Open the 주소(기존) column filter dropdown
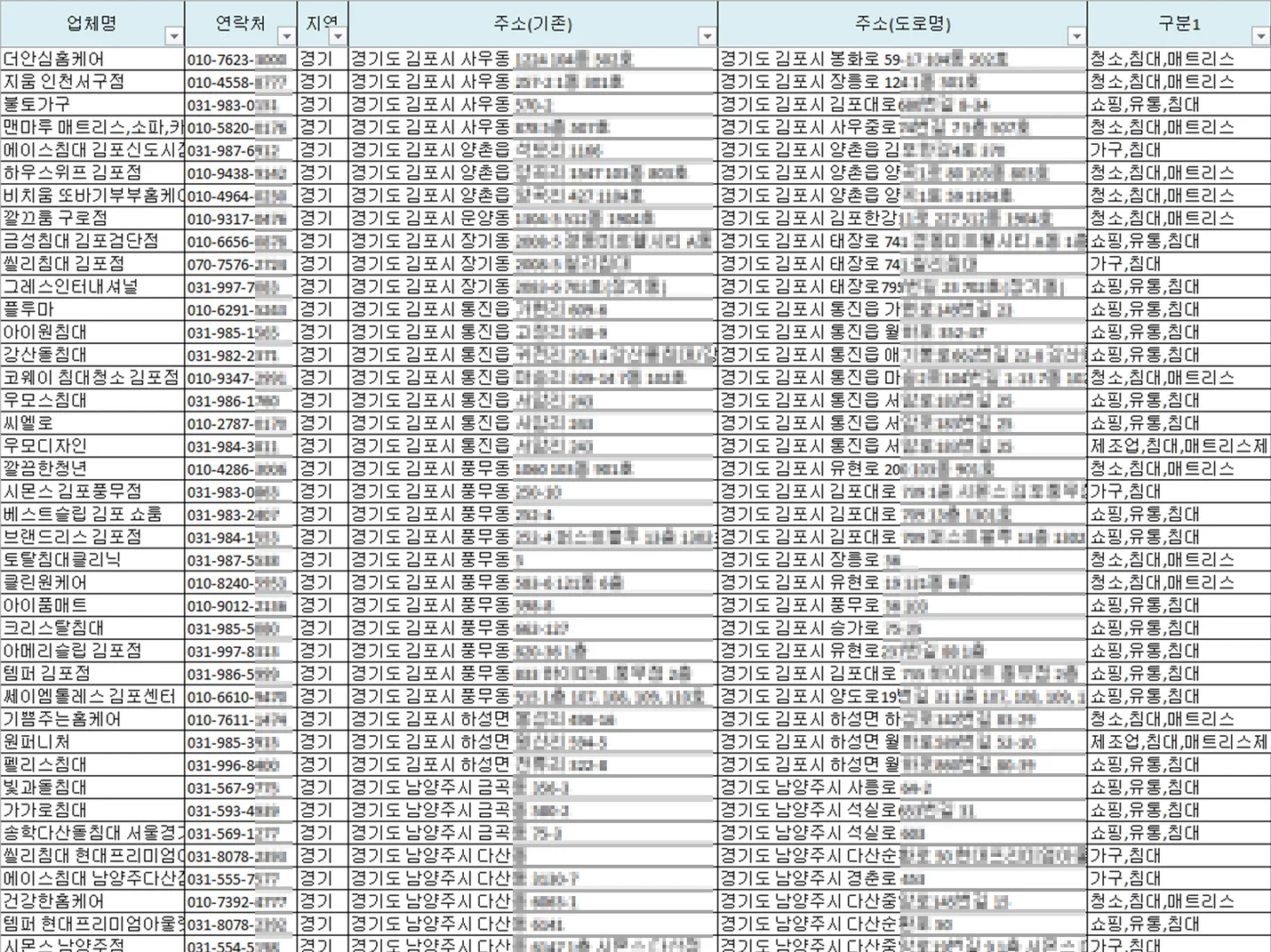1271x952 pixels. click(x=707, y=36)
